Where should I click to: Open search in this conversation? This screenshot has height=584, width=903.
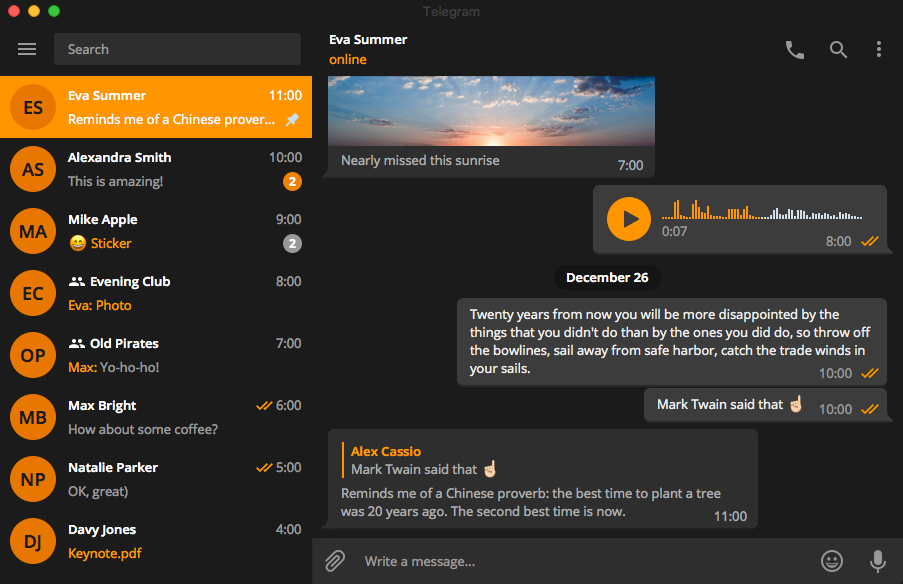point(838,50)
